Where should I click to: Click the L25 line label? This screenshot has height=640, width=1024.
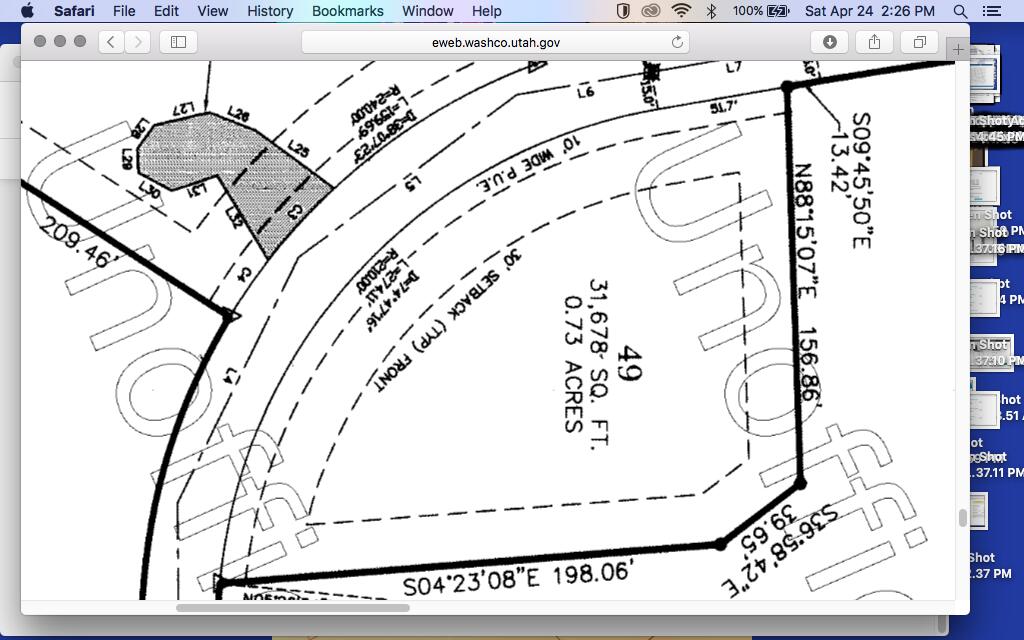pyautogui.click(x=298, y=150)
